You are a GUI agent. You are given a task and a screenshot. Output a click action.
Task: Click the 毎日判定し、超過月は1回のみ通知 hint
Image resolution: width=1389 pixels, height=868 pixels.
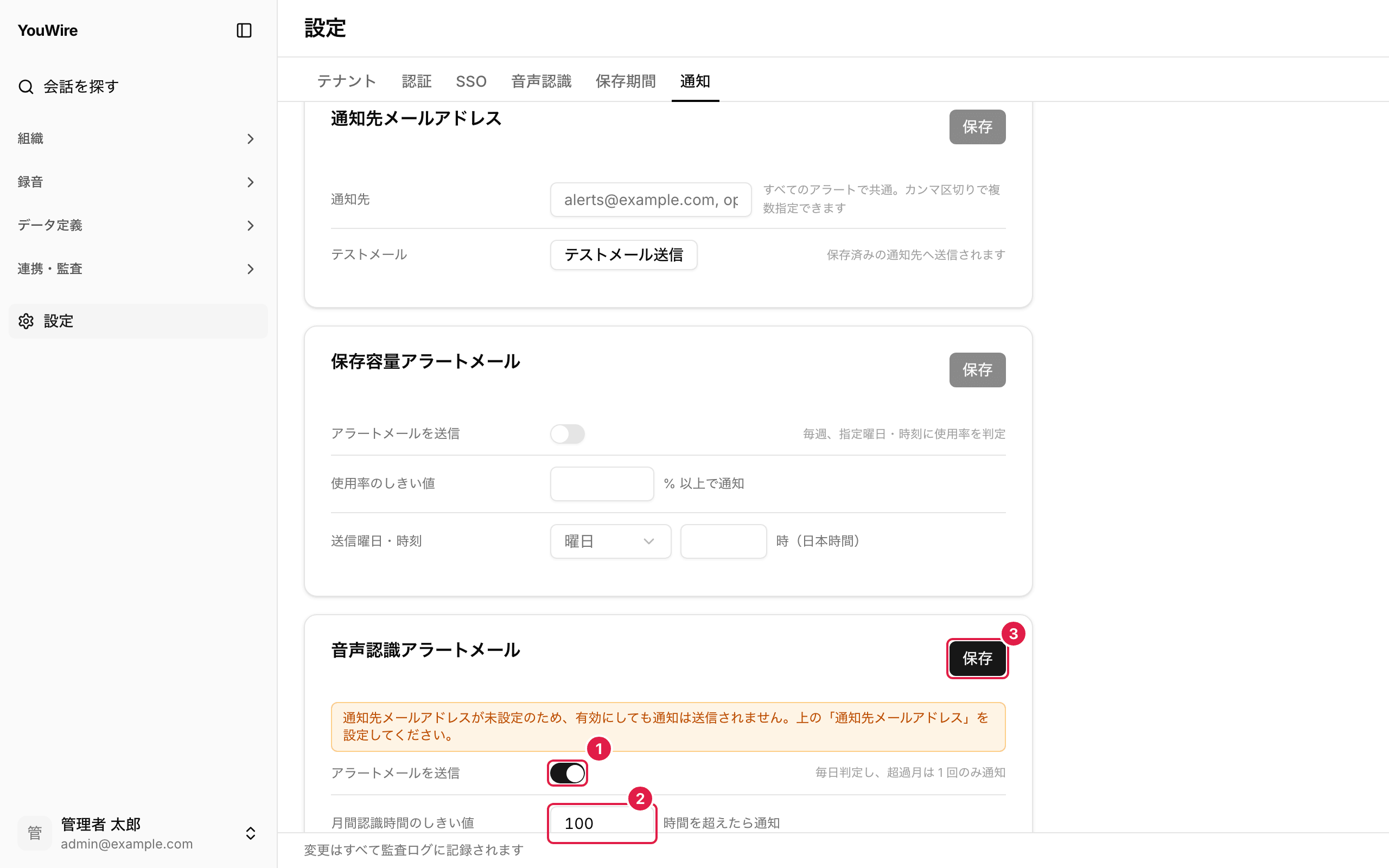tap(910, 773)
